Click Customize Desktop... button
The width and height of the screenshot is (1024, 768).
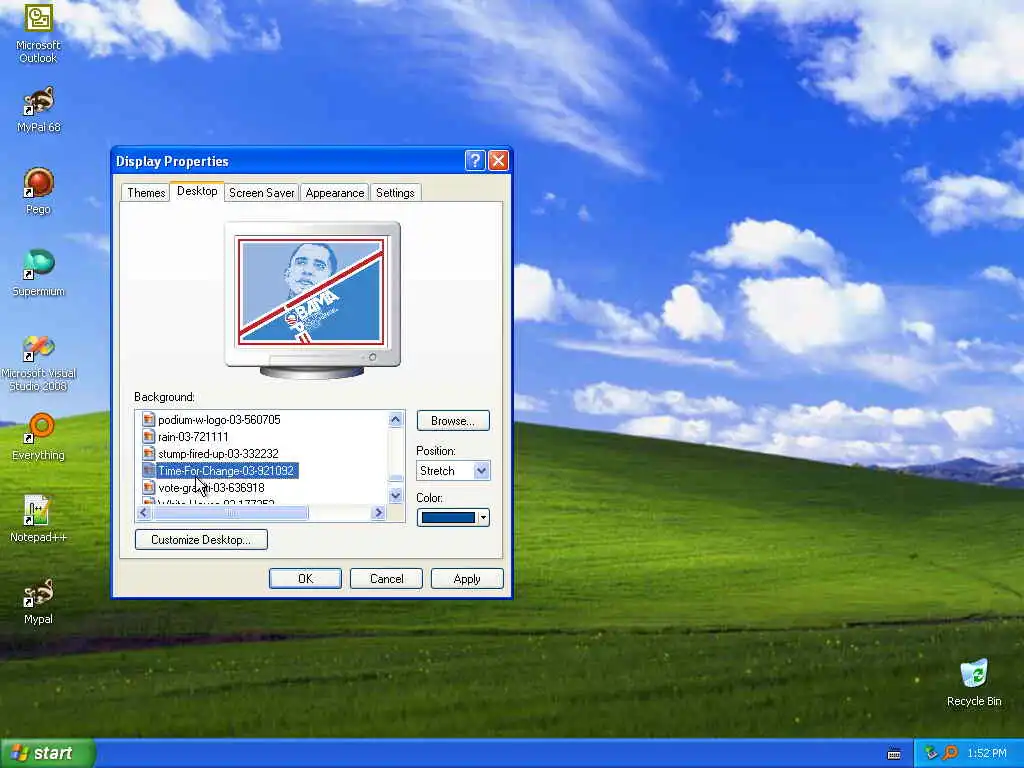coord(201,539)
